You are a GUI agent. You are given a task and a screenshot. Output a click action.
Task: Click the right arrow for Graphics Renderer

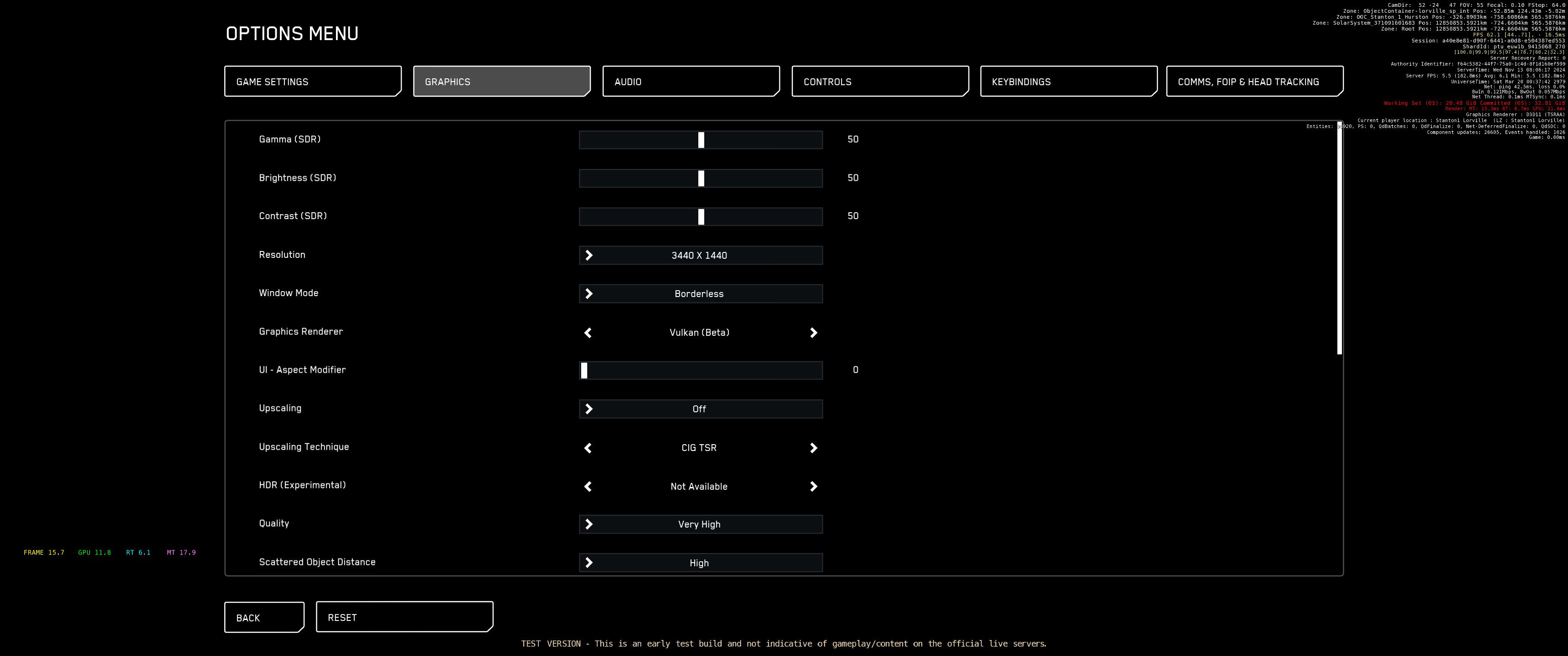[813, 333]
